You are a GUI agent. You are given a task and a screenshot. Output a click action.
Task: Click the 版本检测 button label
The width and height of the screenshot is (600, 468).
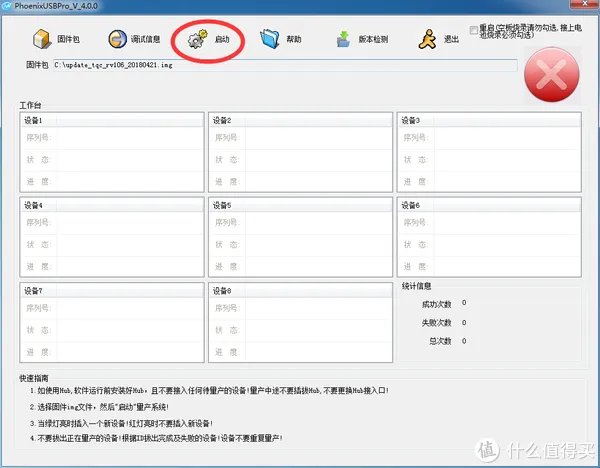373,39
